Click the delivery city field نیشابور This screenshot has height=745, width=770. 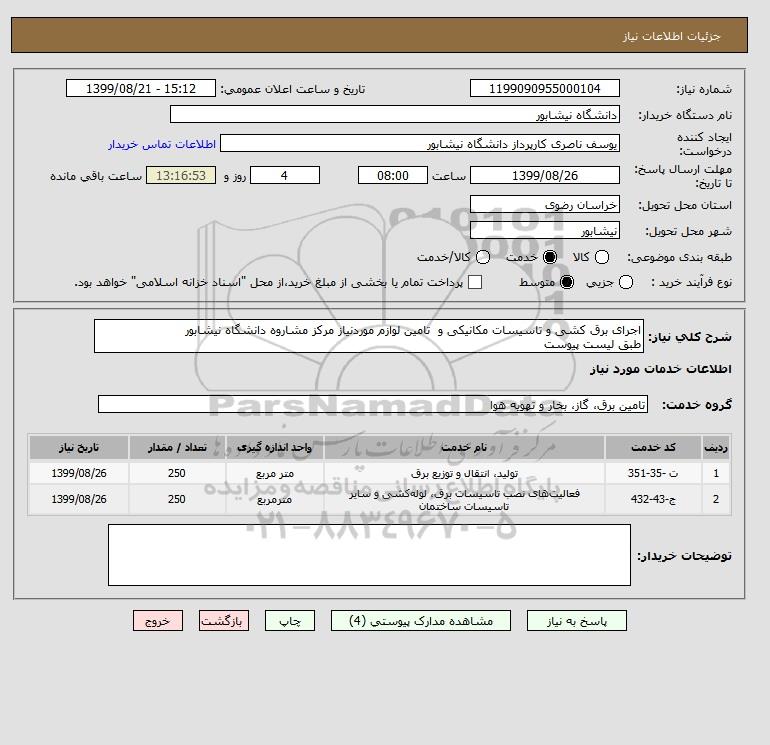pyautogui.click(x=545, y=230)
